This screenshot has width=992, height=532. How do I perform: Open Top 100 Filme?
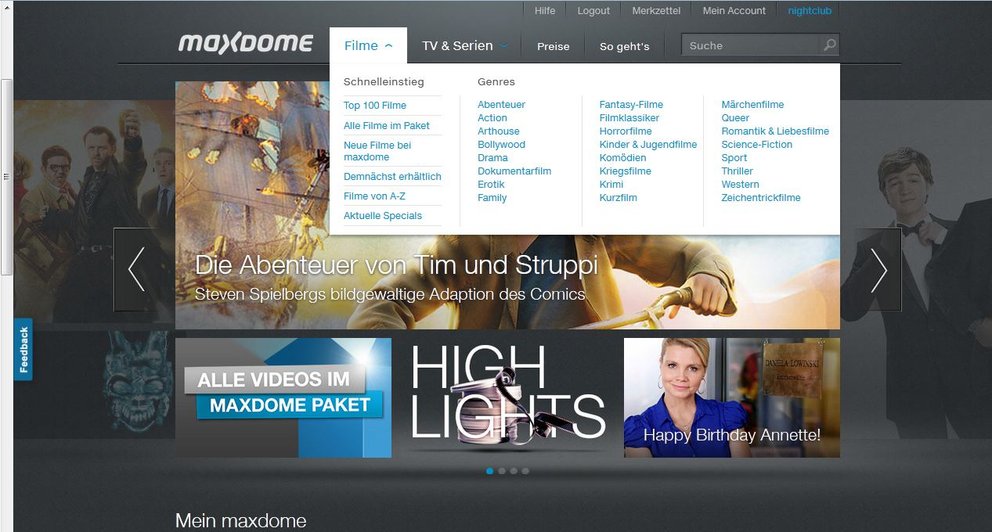point(375,106)
